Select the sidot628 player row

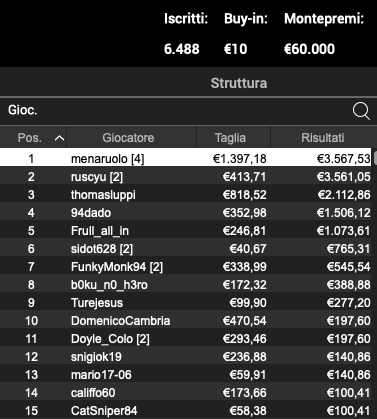click(186, 248)
